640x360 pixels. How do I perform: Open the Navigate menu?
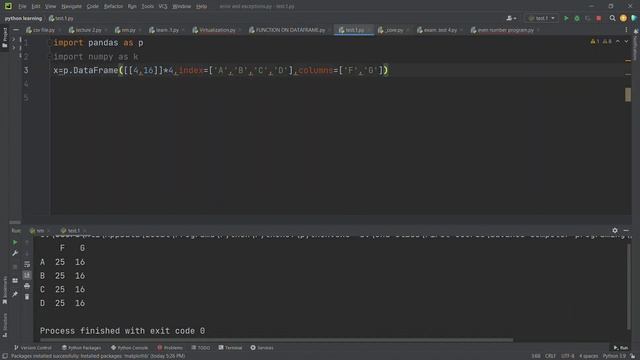71,7
